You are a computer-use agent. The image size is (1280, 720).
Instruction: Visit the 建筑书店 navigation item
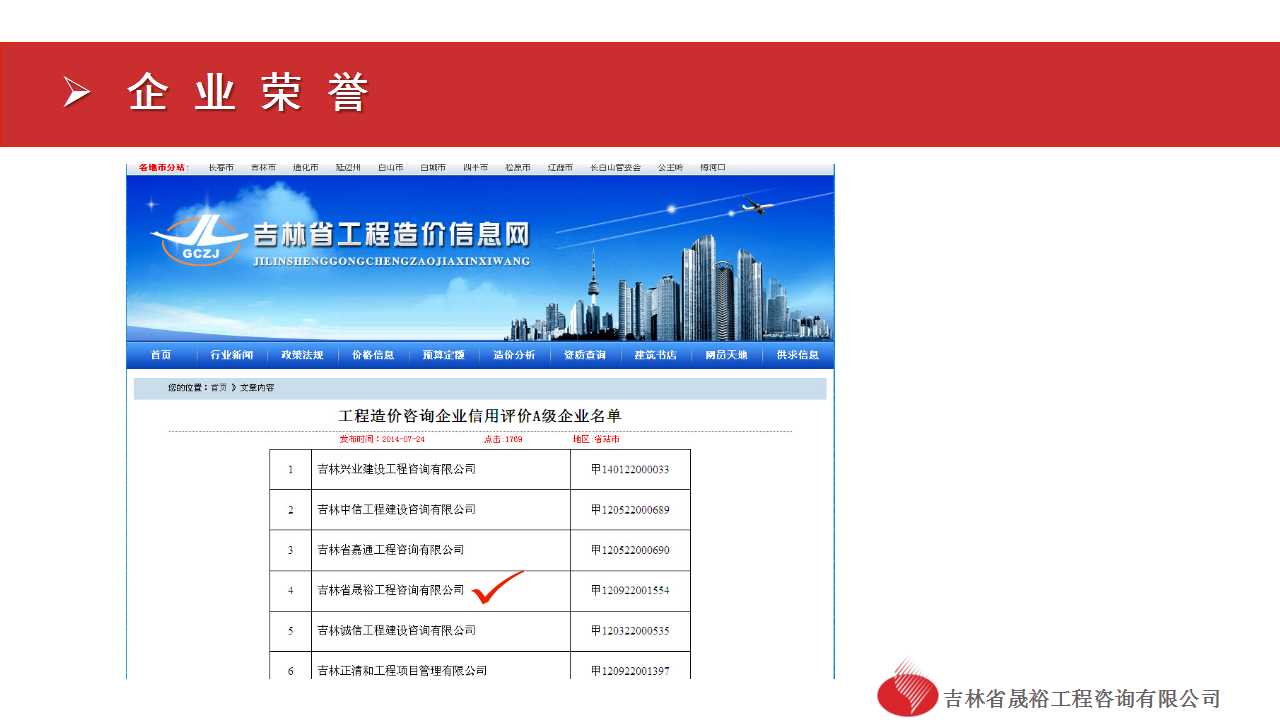[655, 355]
